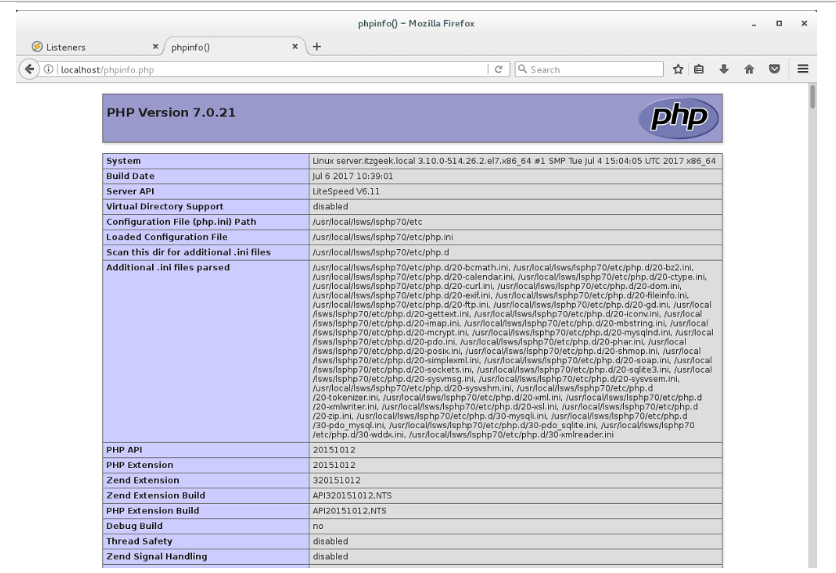Go to the Firefox home page
The height and width of the screenshot is (573, 836).
click(x=749, y=69)
